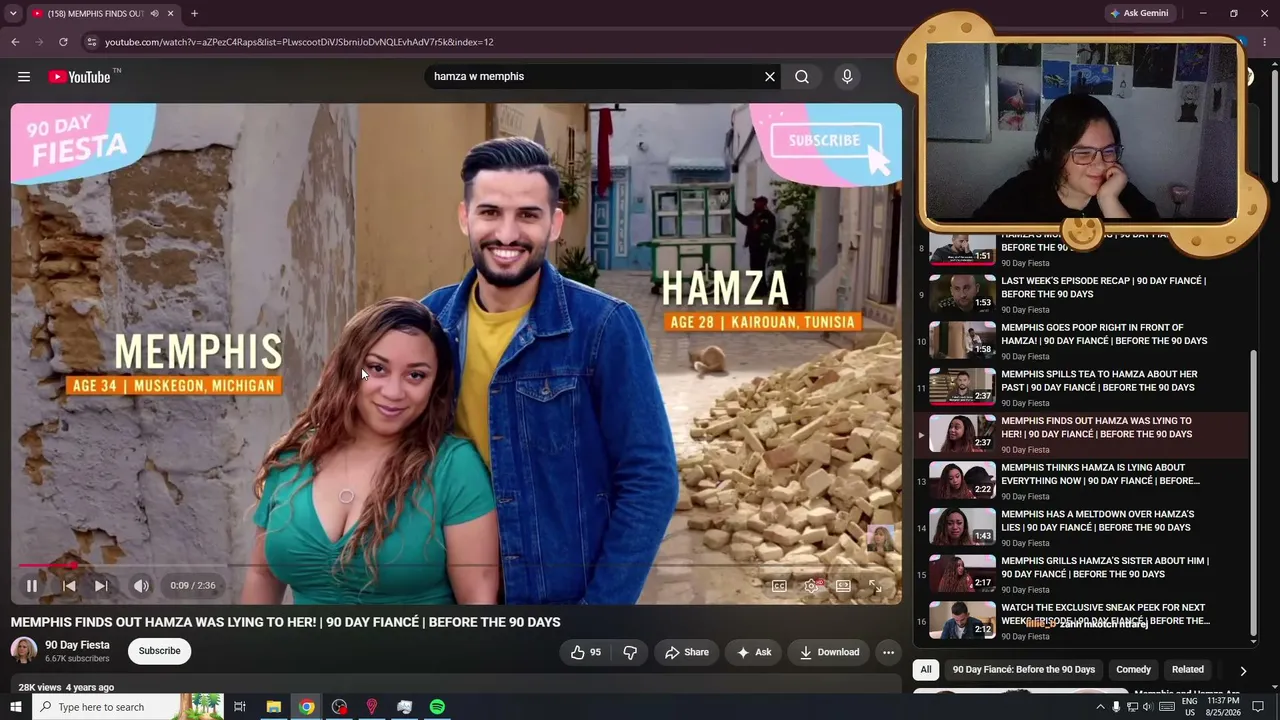Open "Memphis Grills Hamza's Sister" playlist item
Viewport: 1280px width, 720px height.
tap(1082, 574)
